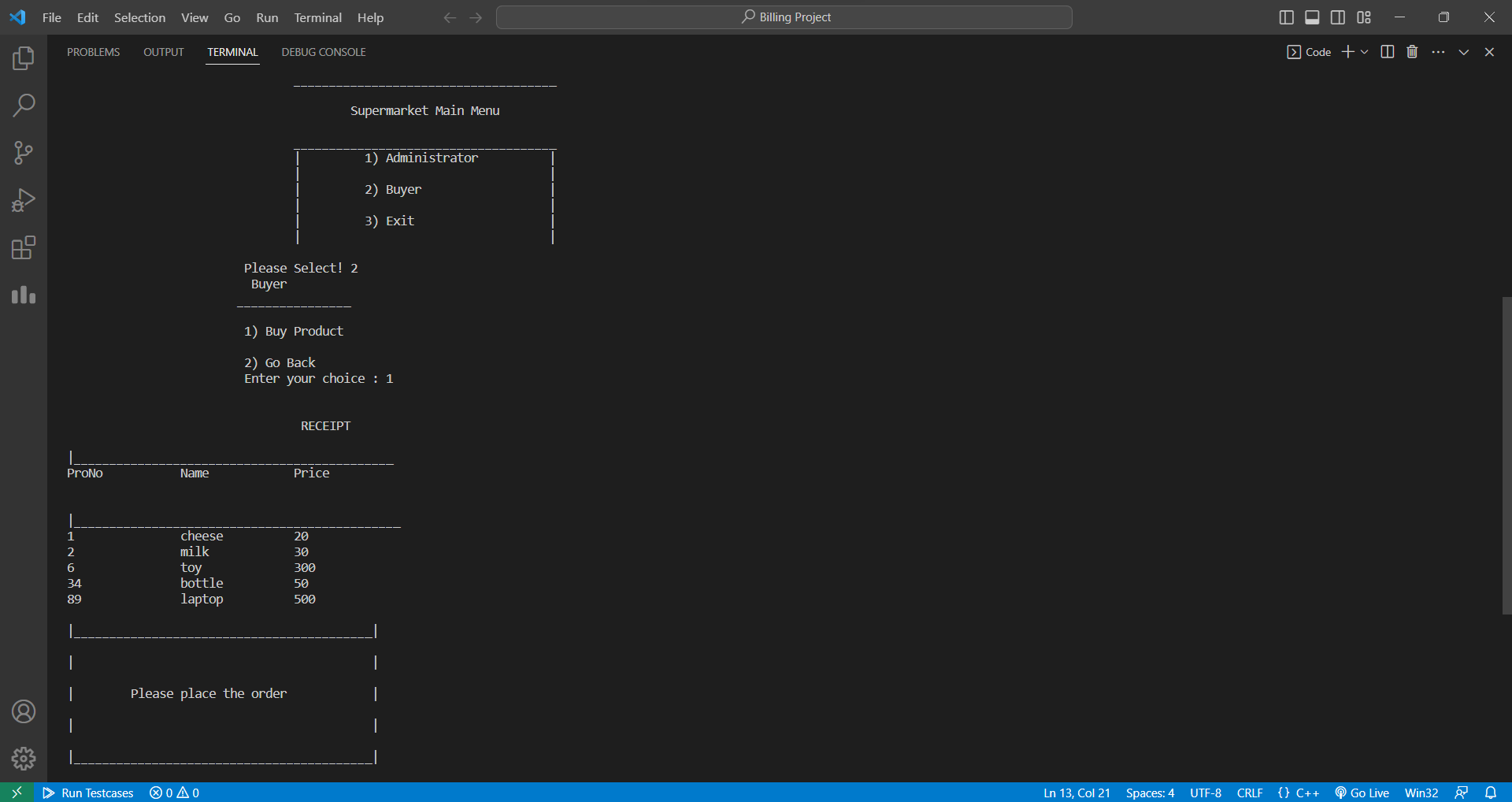Open the Terminal menu
1512x802 pixels.
317,17
